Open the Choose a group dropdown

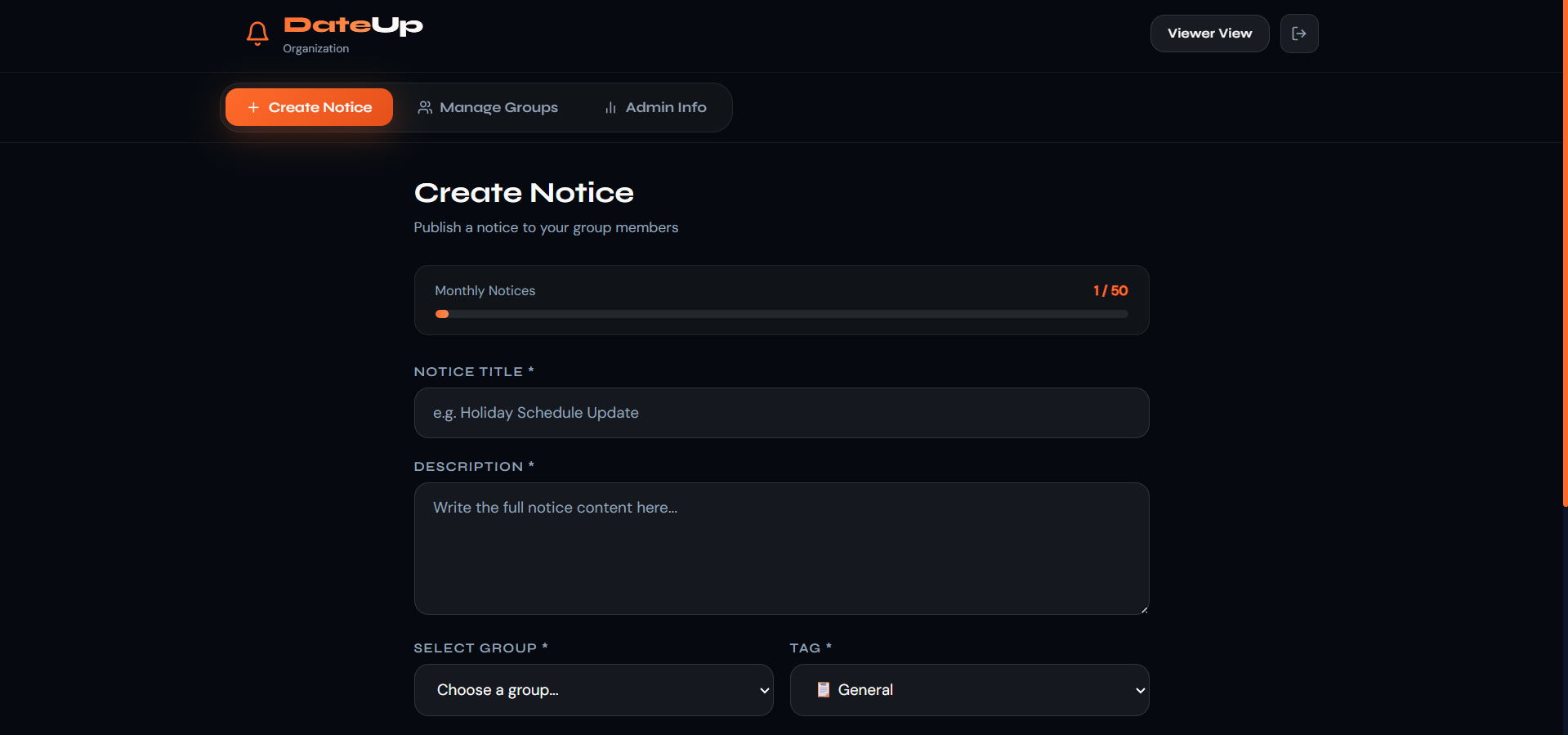594,690
